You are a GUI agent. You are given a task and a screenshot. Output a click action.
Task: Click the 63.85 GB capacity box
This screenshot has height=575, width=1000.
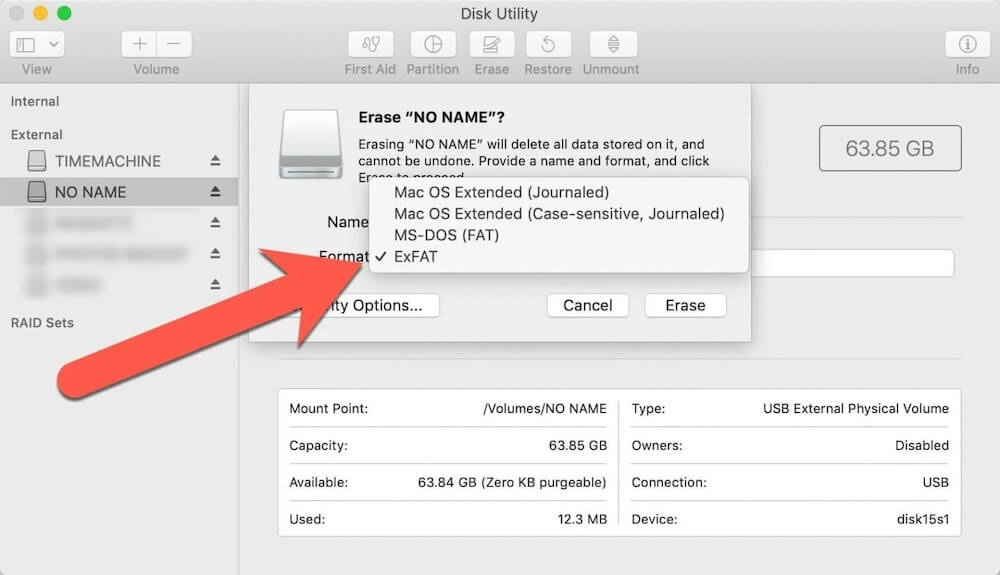tap(890, 148)
